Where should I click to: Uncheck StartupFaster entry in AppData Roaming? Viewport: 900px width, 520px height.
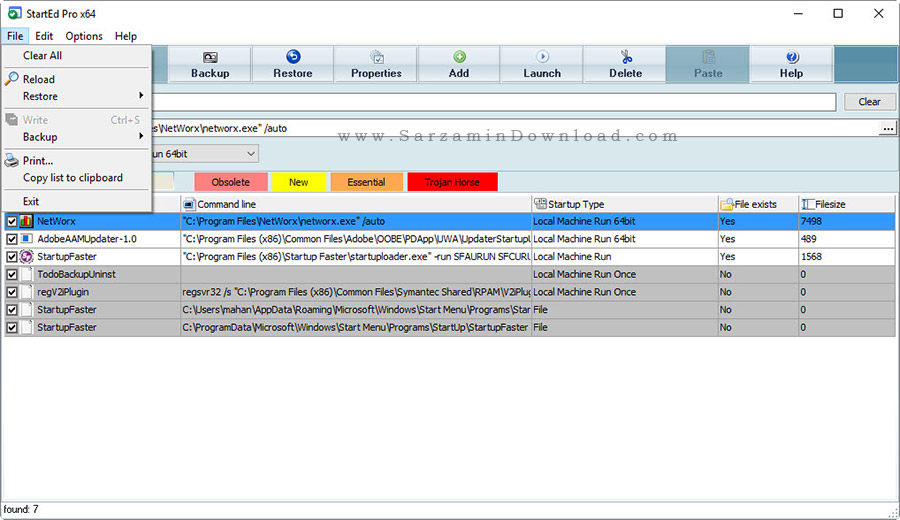click(x=11, y=311)
